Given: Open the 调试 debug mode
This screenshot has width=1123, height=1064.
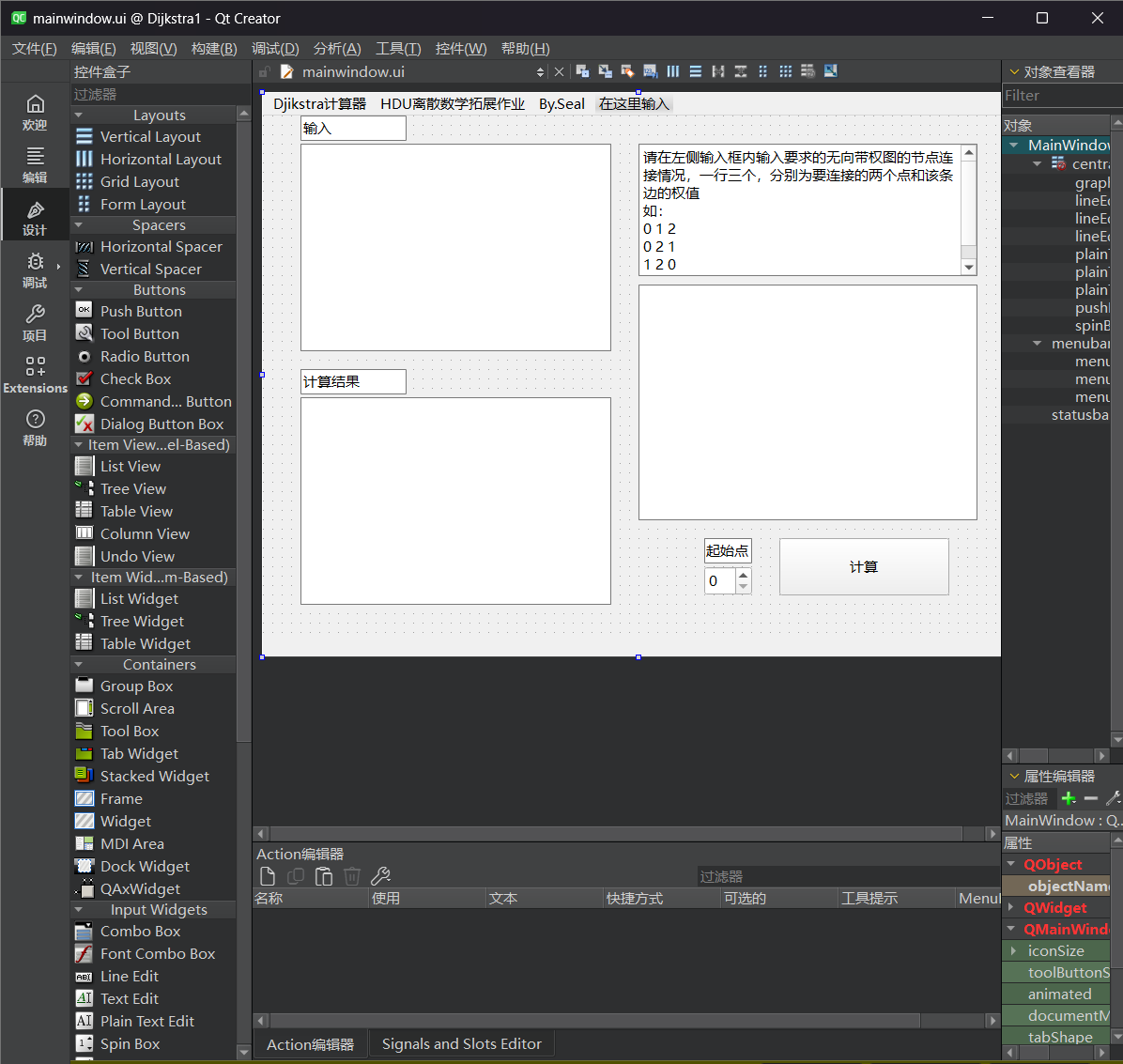Looking at the screenshot, I should [35, 270].
